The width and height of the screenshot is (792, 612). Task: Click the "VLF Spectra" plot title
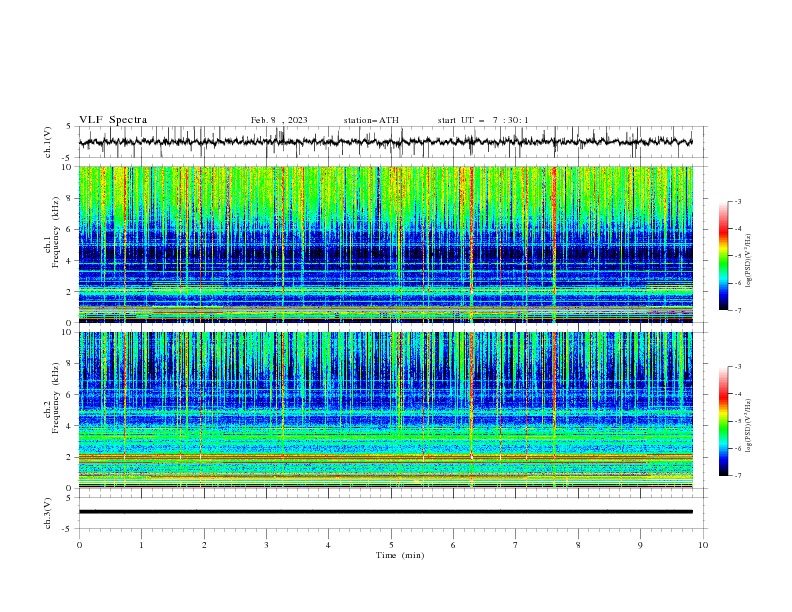pyautogui.click(x=113, y=120)
